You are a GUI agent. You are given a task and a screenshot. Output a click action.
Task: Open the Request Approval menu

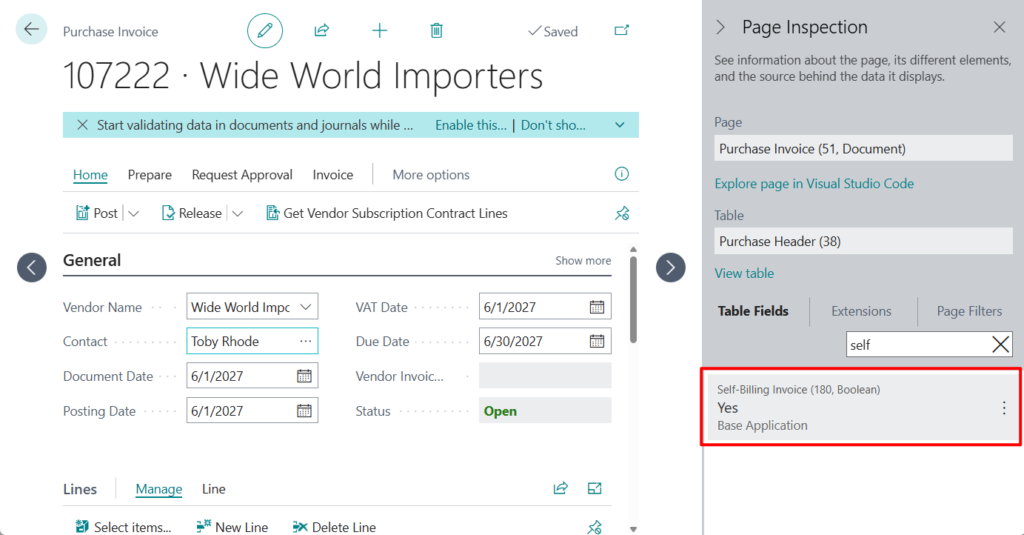click(x=242, y=175)
